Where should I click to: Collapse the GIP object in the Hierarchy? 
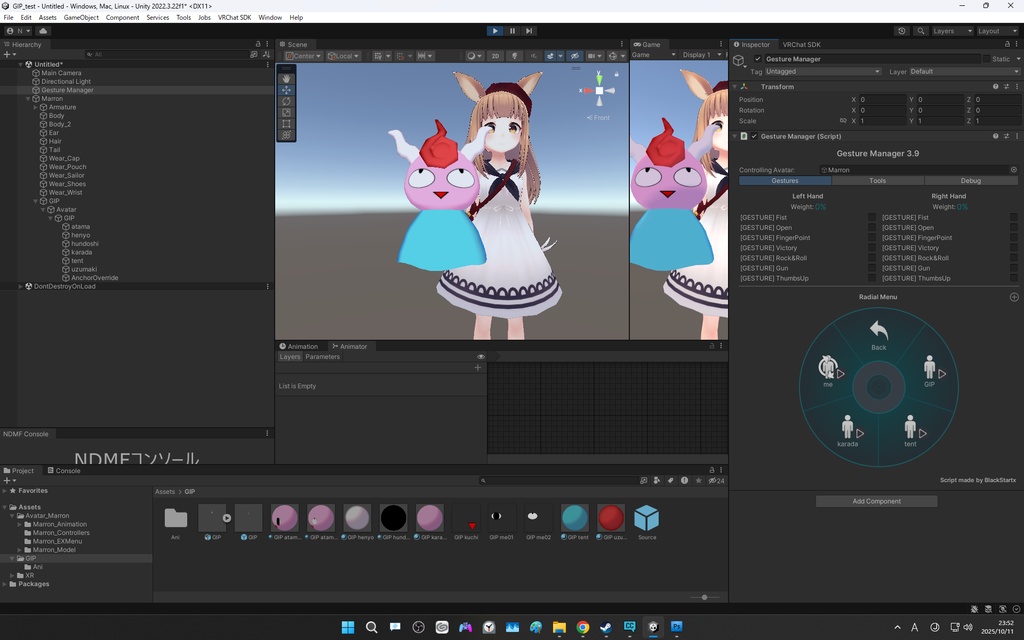tap(35, 199)
